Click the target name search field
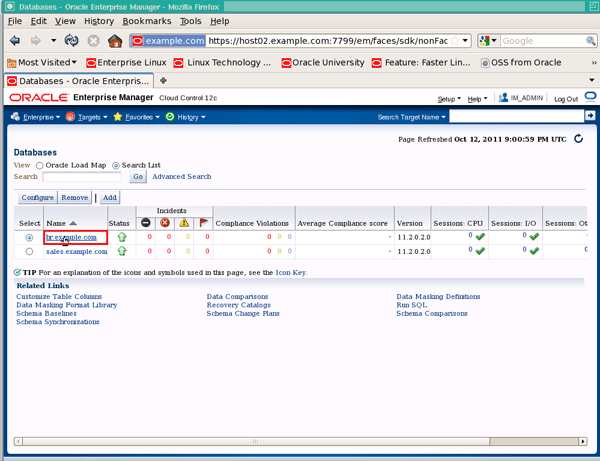This screenshot has width=600, height=461. (517, 116)
